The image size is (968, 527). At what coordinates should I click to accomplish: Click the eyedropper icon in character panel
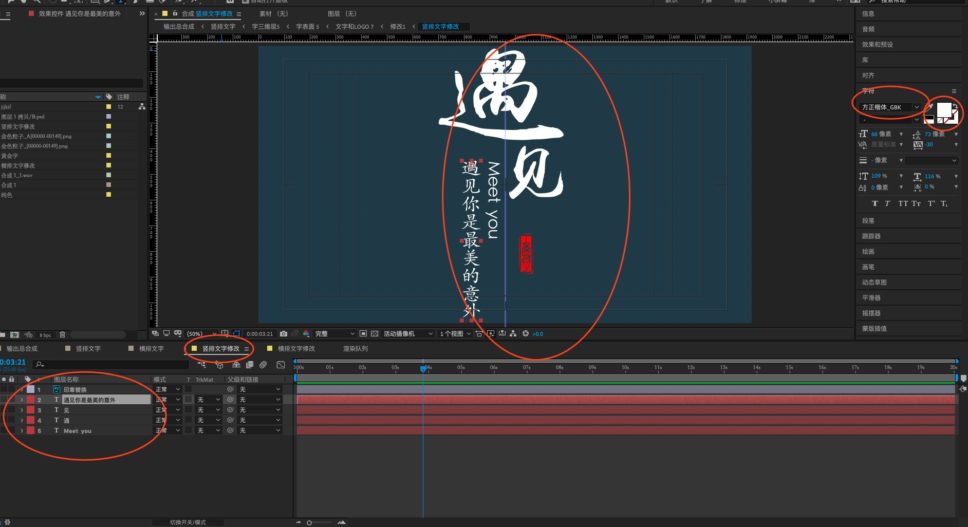tap(930, 105)
